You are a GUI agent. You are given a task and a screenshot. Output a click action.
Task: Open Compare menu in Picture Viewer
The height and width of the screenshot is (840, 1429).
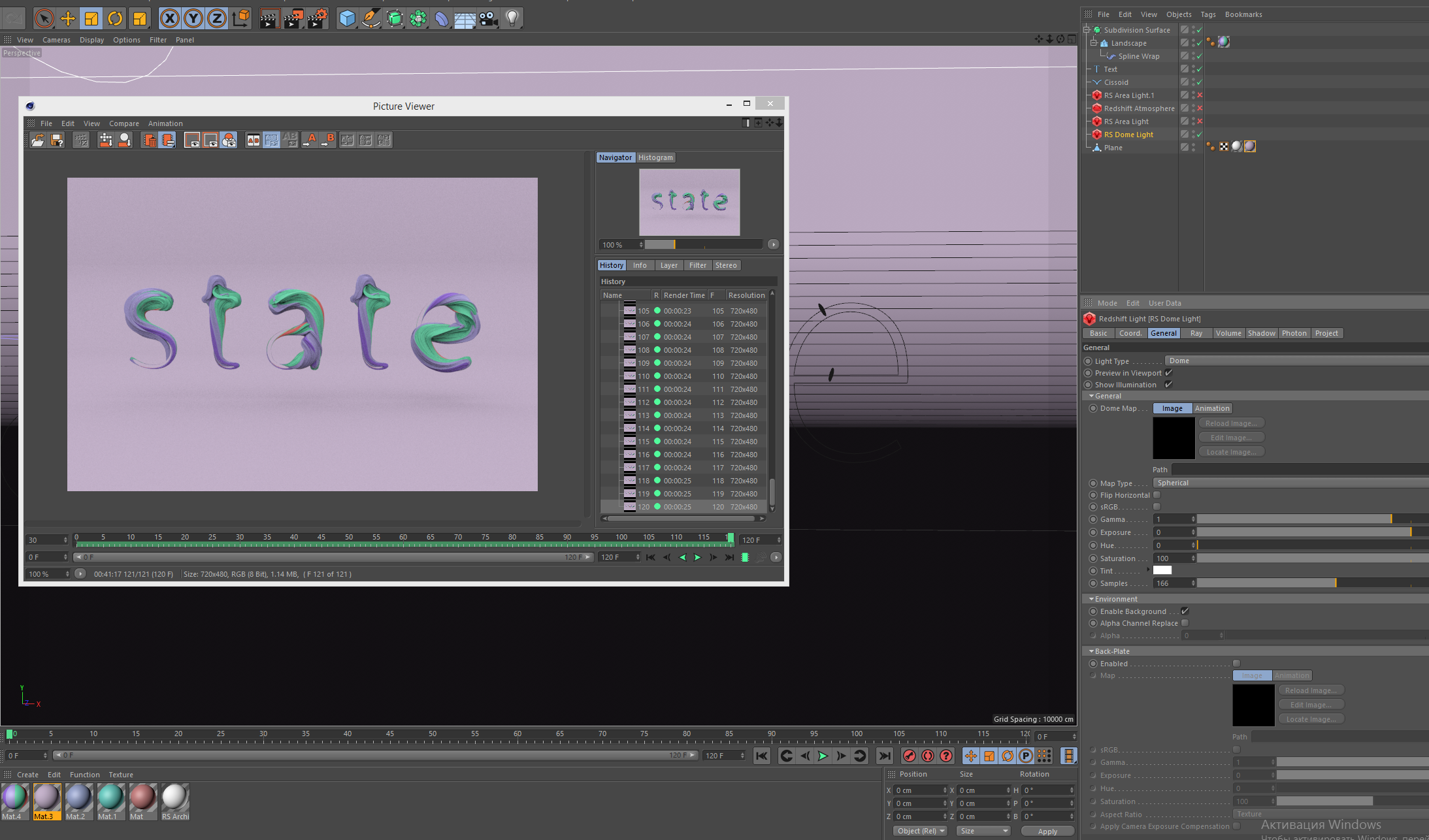pyautogui.click(x=124, y=123)
